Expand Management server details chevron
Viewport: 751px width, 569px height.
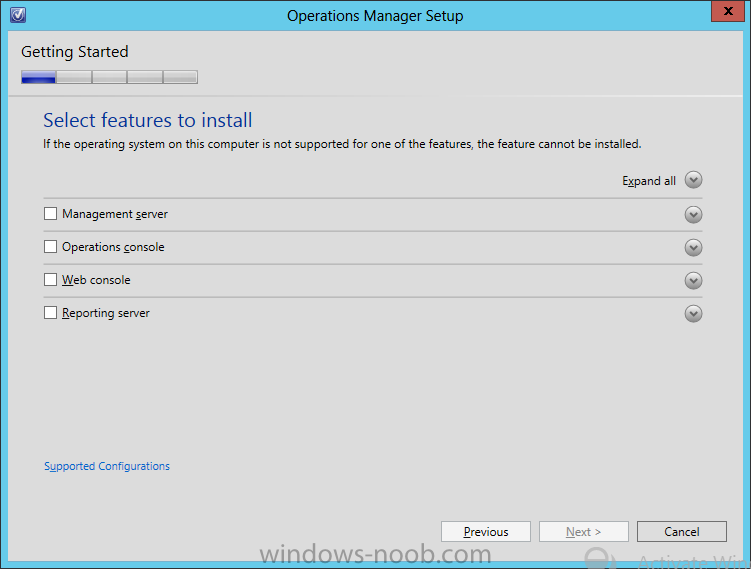(x=693, y=215)
